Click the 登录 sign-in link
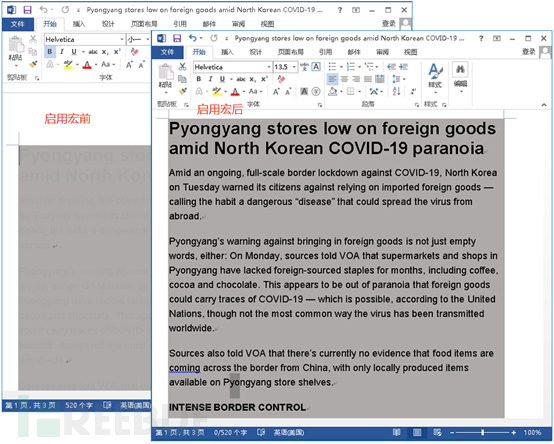This screenshot has height=444, width=554. (x=529, y=52)
